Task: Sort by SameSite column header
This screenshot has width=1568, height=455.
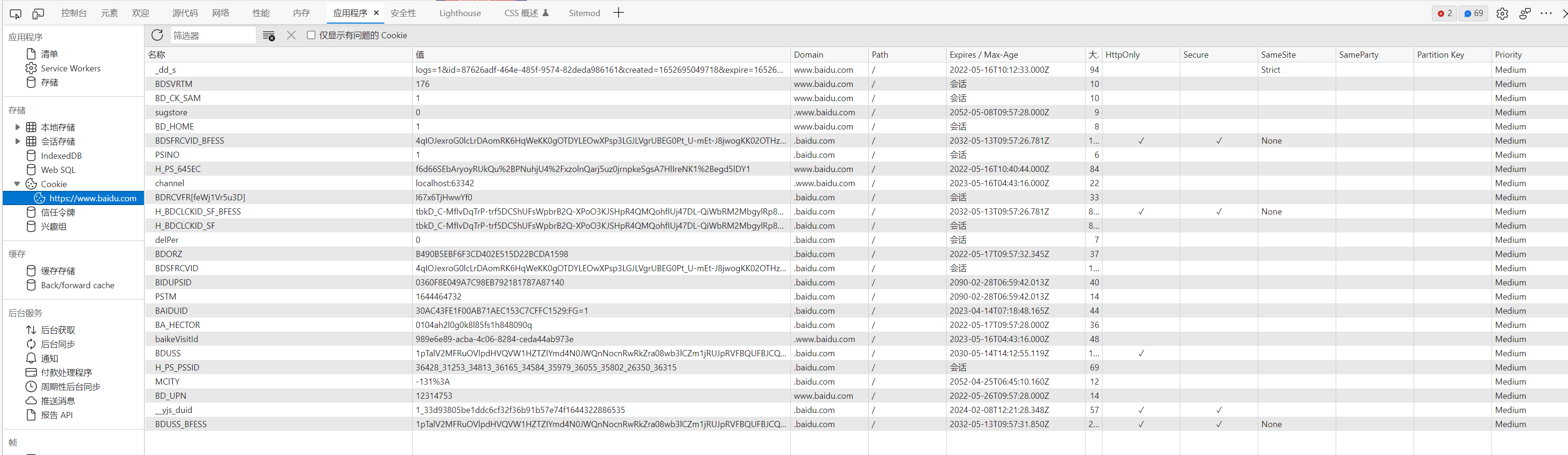Action: coord(1297,55)
